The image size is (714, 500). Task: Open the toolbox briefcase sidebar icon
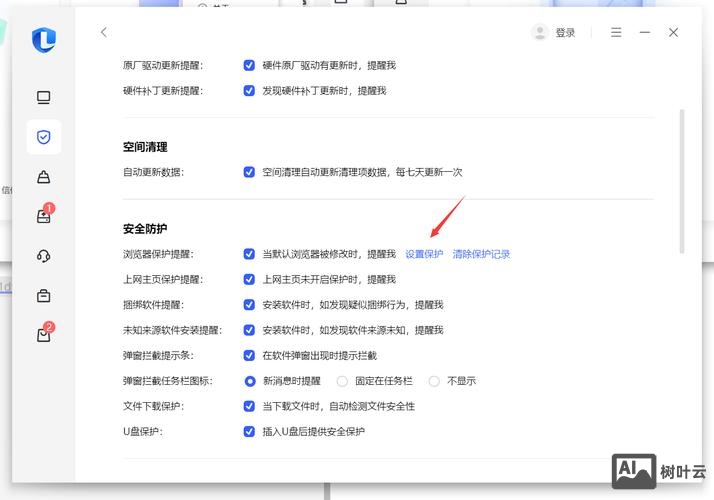coord(44,296)
